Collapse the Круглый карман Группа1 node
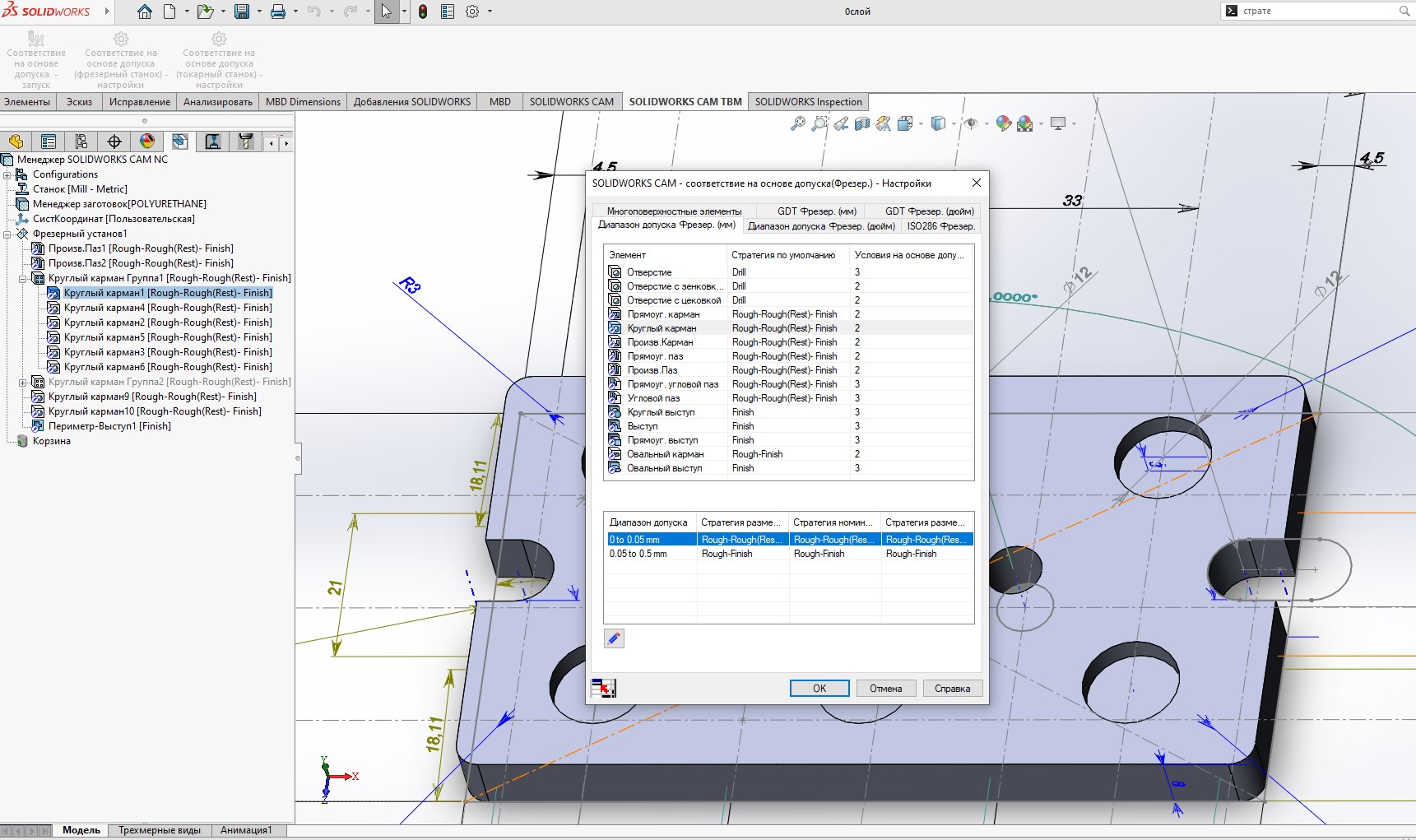This screenshot has height=840, width=1416. pyautogui.click(x=23, y=278)
